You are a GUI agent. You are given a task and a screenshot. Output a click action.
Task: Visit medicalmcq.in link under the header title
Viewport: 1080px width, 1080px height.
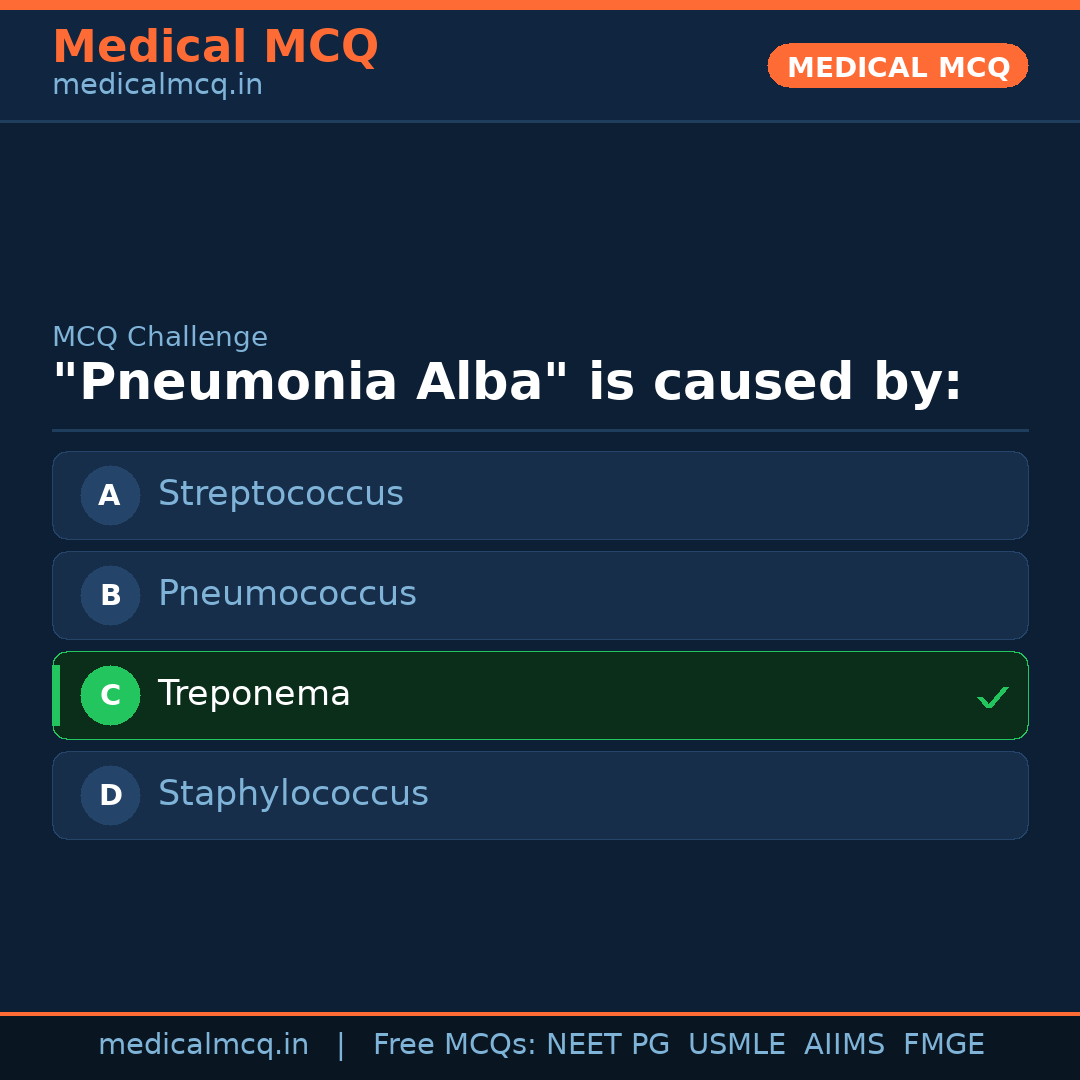157,86
